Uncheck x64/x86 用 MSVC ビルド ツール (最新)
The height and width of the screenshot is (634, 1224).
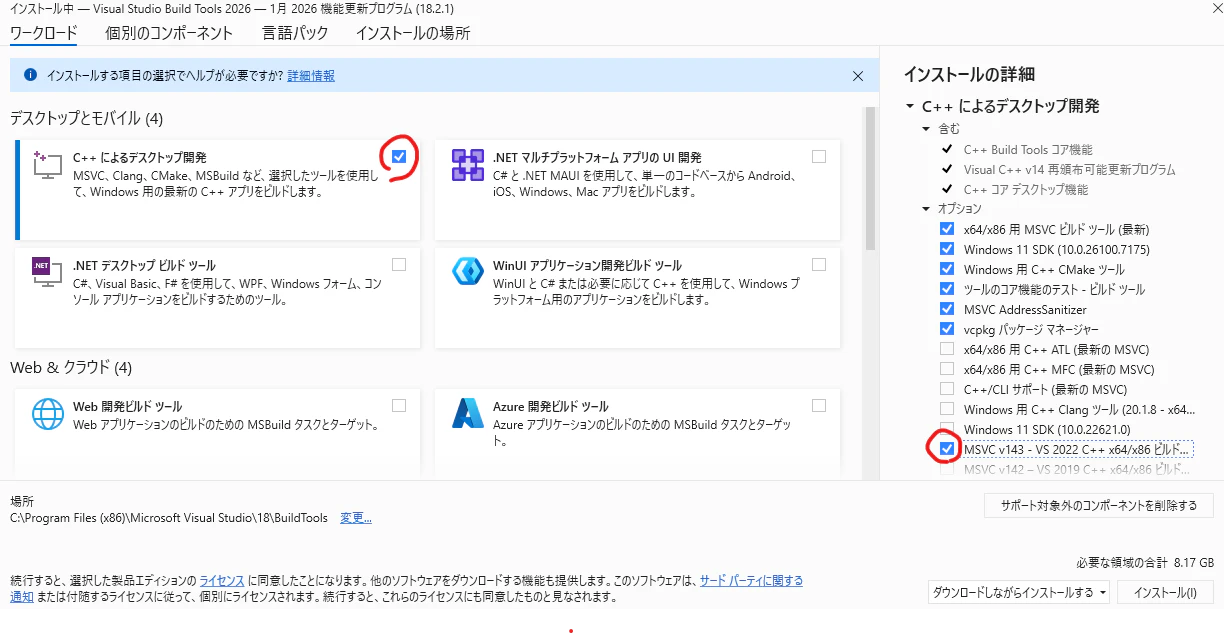(x=947, y=229)
